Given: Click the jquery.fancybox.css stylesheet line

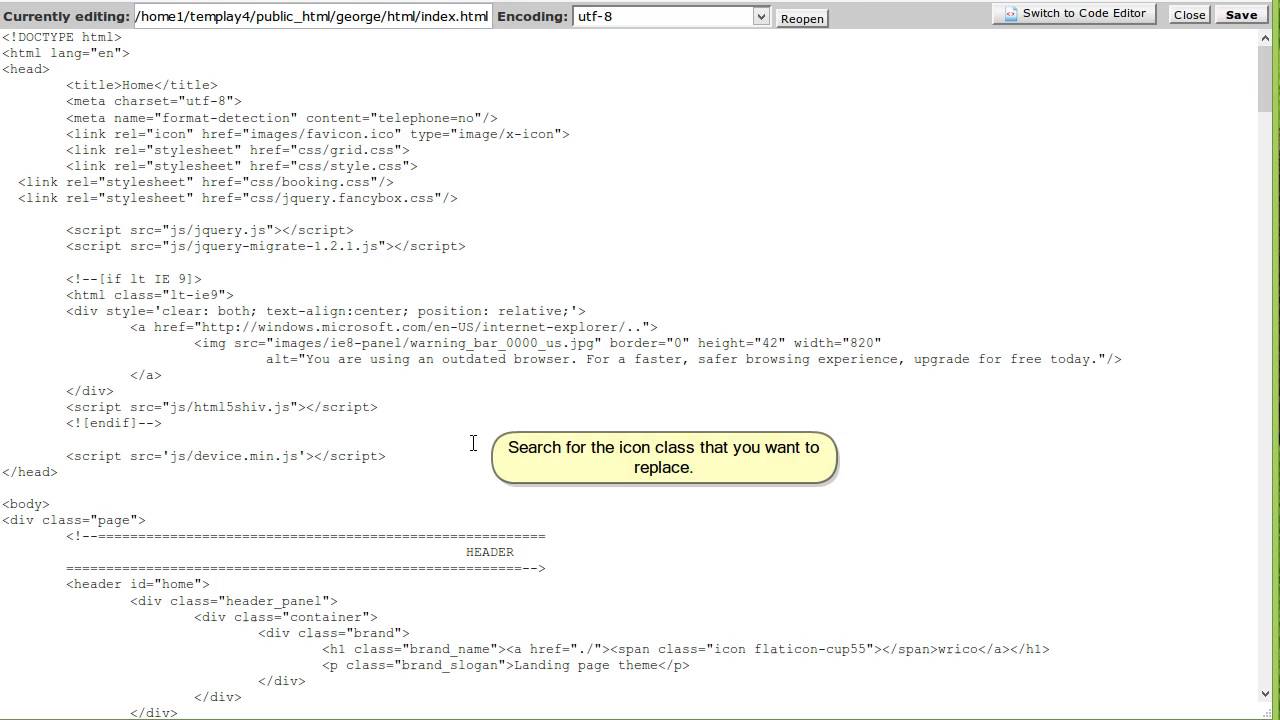Looking at the screenshot, I should pos(238,198).
